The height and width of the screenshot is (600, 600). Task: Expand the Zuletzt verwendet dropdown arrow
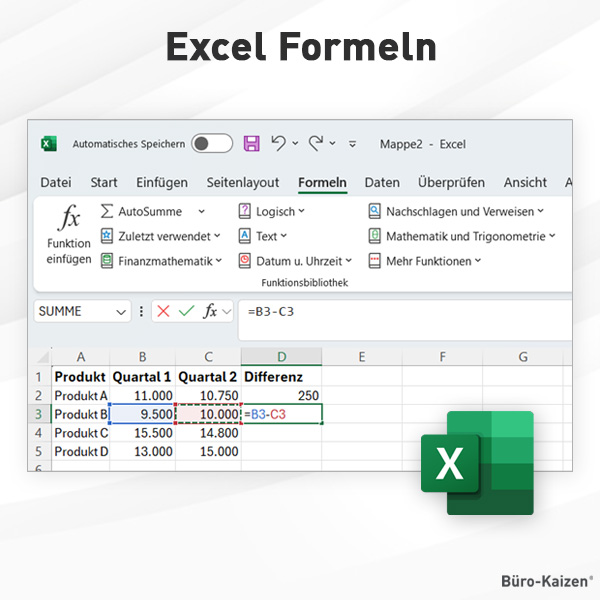(217, 236)
